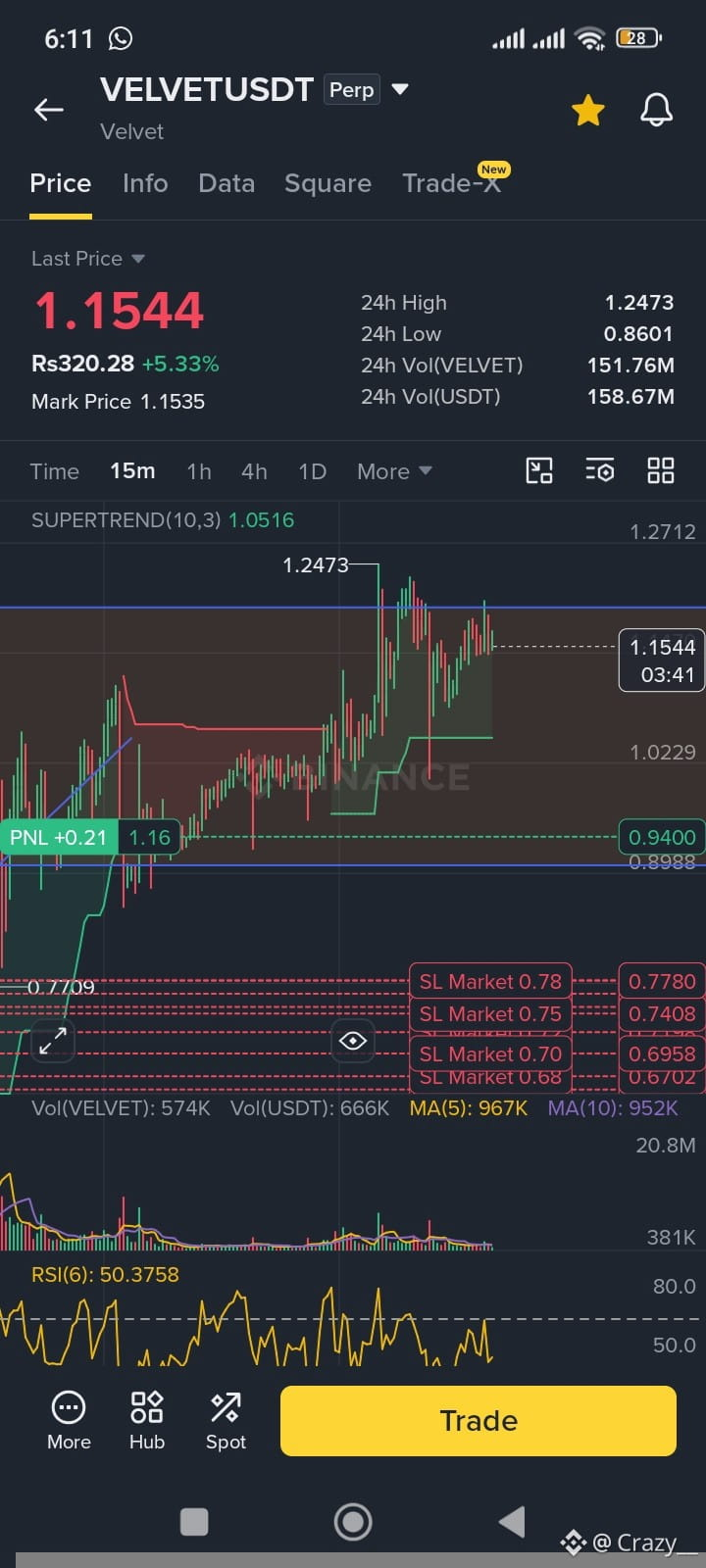This screenshot has width=706, height=1568.
Task: Tap the MA(10): 952K volume label
Action: (613, 1108)
